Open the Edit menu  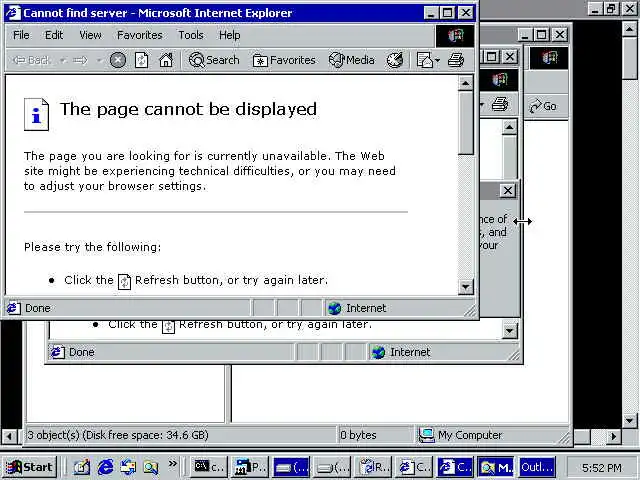[54, 35]
